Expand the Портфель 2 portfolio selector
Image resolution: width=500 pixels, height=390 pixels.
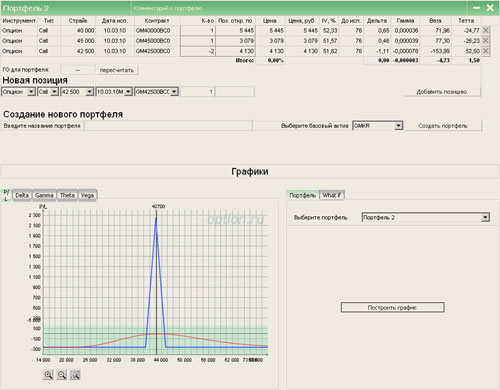[x=426, y=218]
